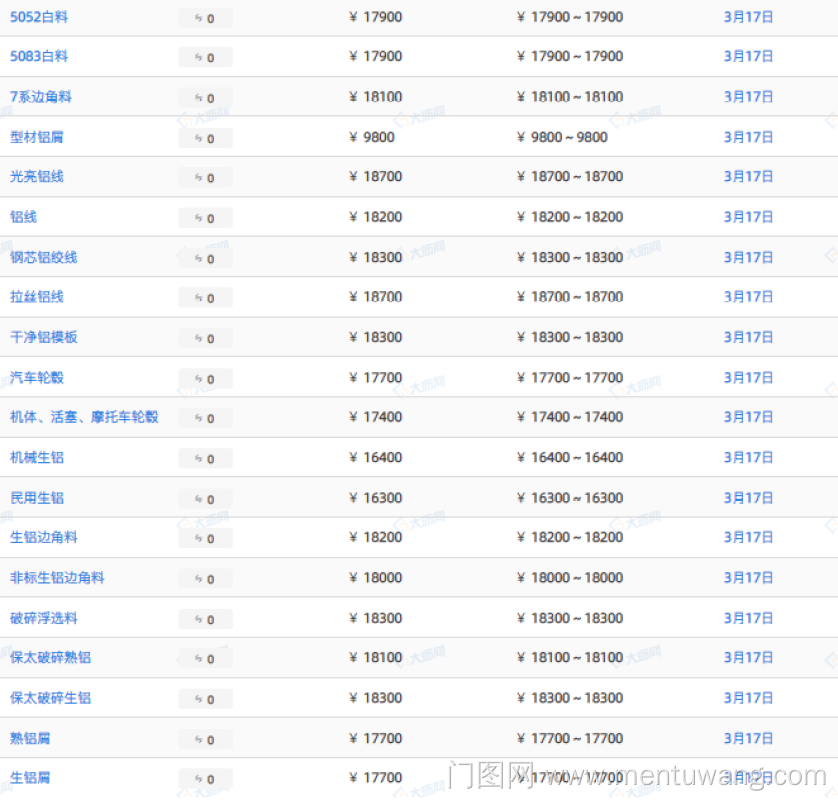Click the 3月17日 date for 生铝边角料
This screenshot has height=800, width=838.
pyautogui.click(x=748, y=538)
